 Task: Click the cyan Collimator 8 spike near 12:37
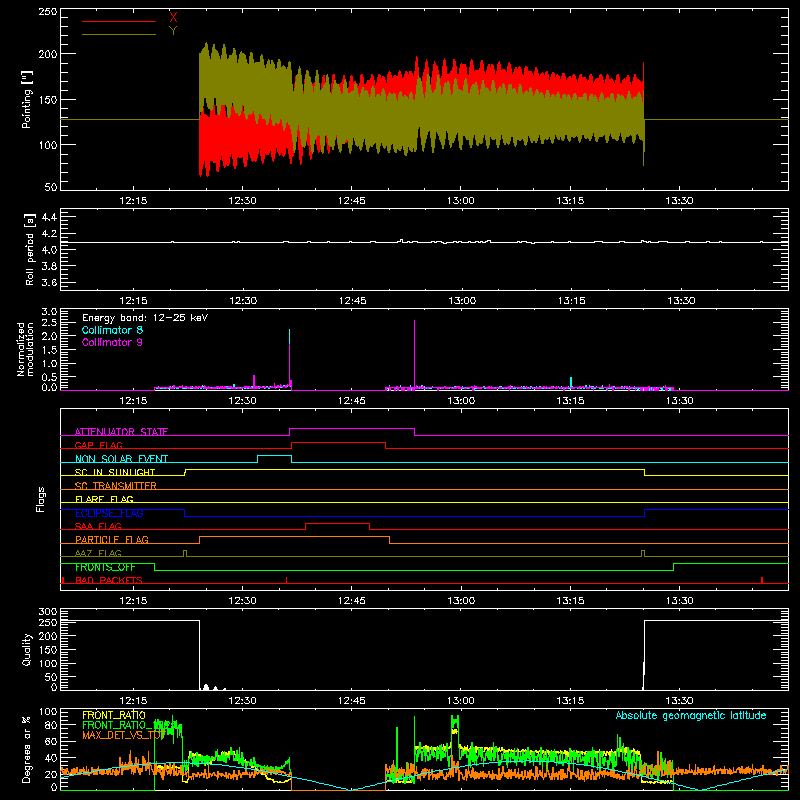point(290,337)
